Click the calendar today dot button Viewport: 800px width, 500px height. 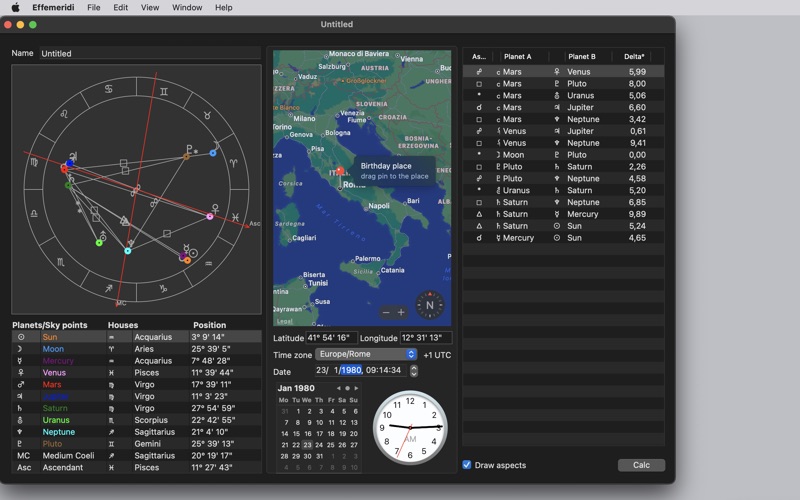coord(347,388)
